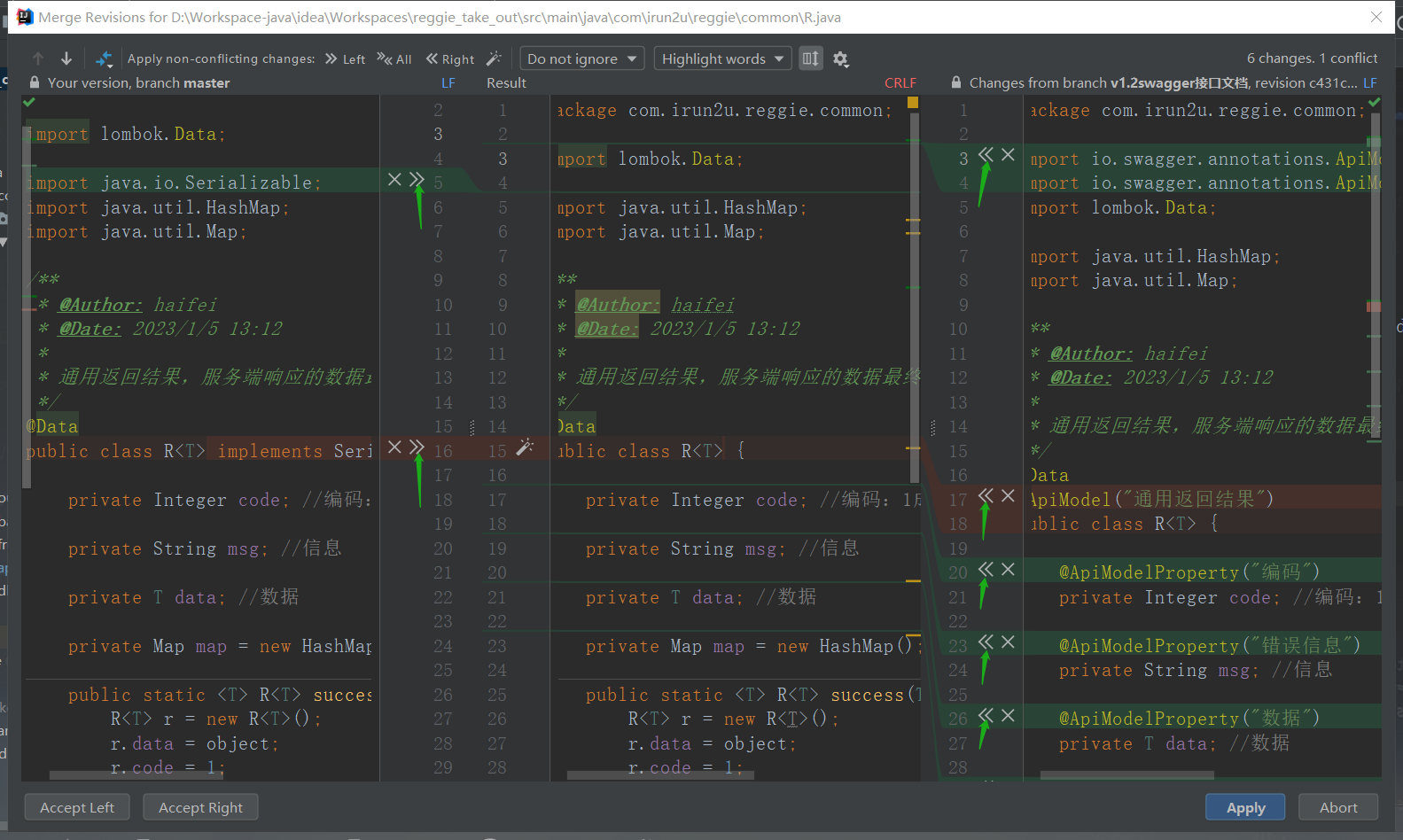Ignore right change at line 26
Viewport: 1403px width, 840px height.
point(1008,715)
